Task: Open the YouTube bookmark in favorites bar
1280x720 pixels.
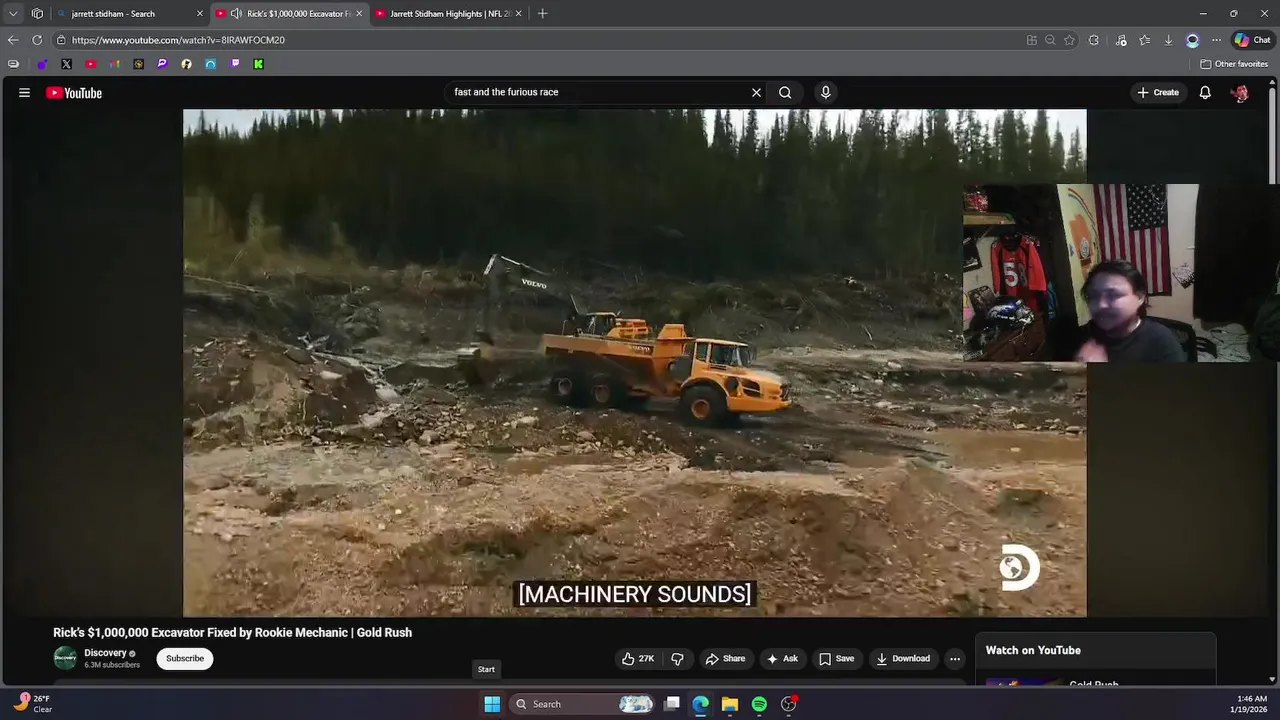Action: point(90,64)
